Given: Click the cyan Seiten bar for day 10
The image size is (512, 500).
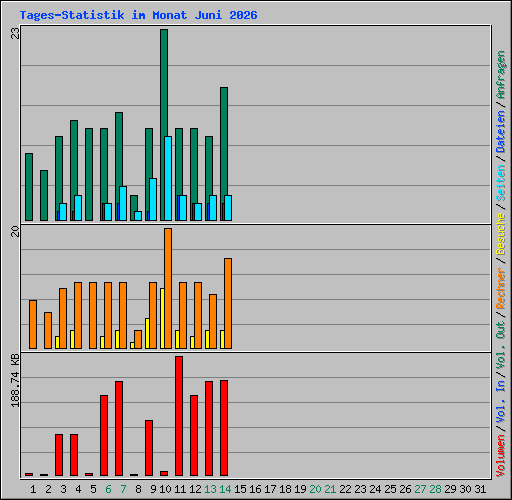Looking at the screenshot, I should [x=168, y=178].
